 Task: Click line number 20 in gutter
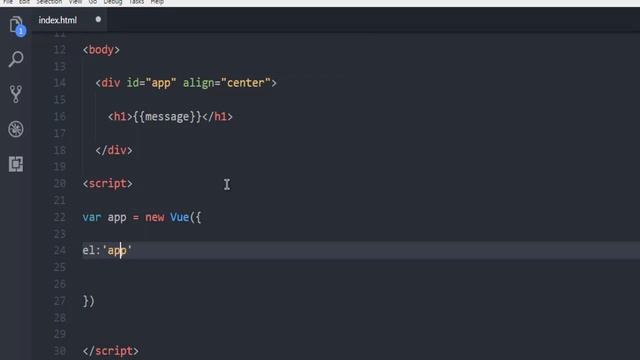(x=60, y=184)
